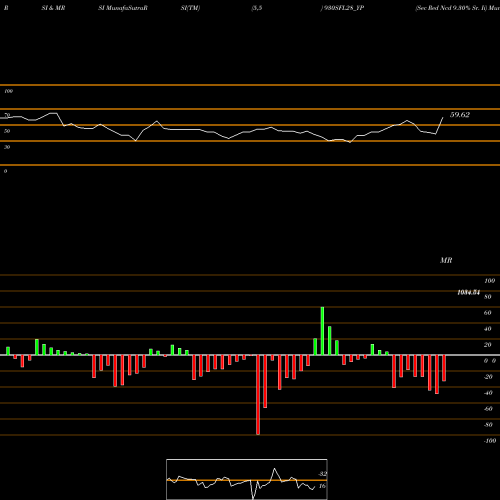Click the 70 label on RSI axis
Screen dimensions: 500x500
pos(7,115)
